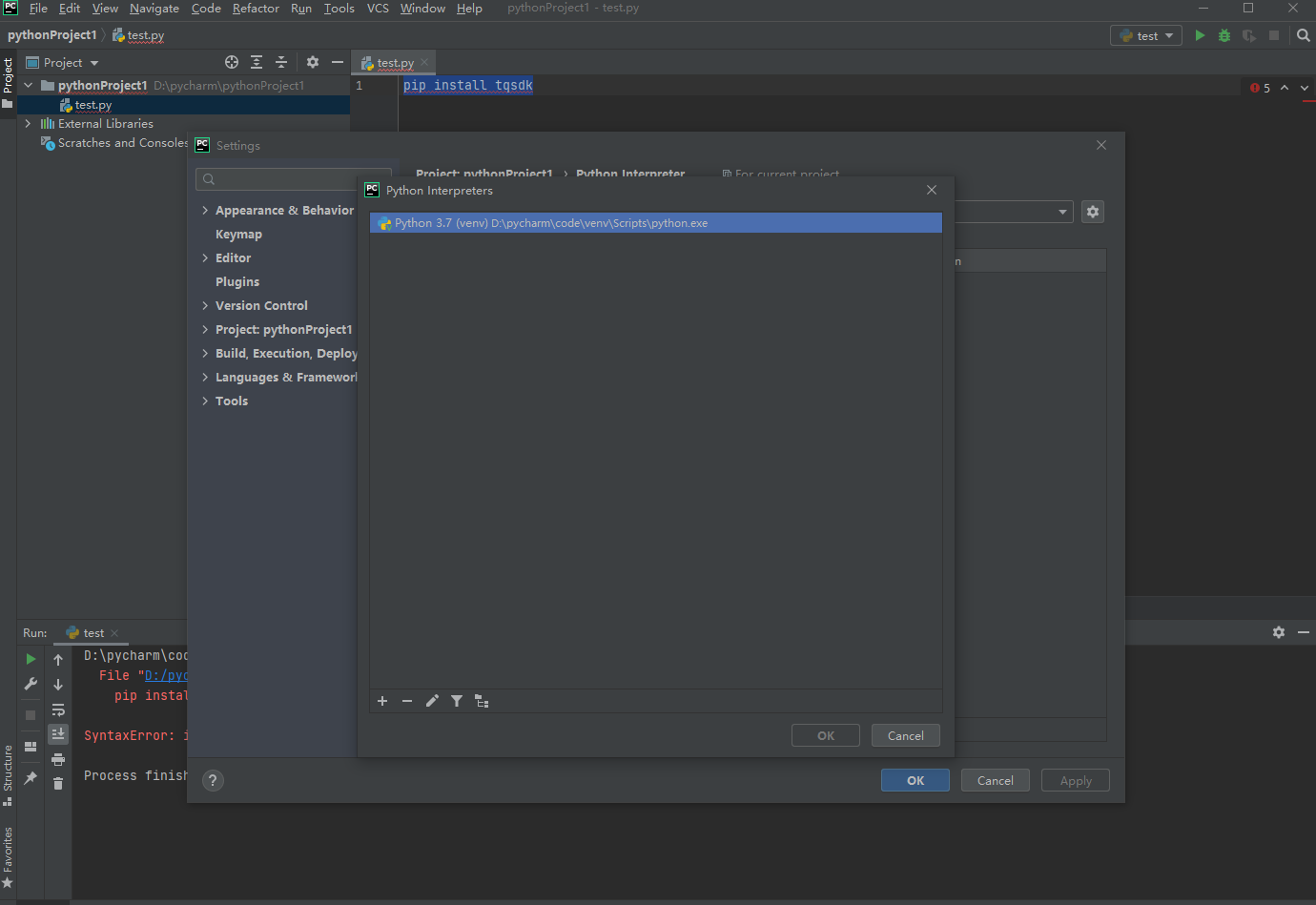The width and height of the screenshot is (1316, 905).
Task: Run with coverage icon in top toolbar
Action: 1249,35
